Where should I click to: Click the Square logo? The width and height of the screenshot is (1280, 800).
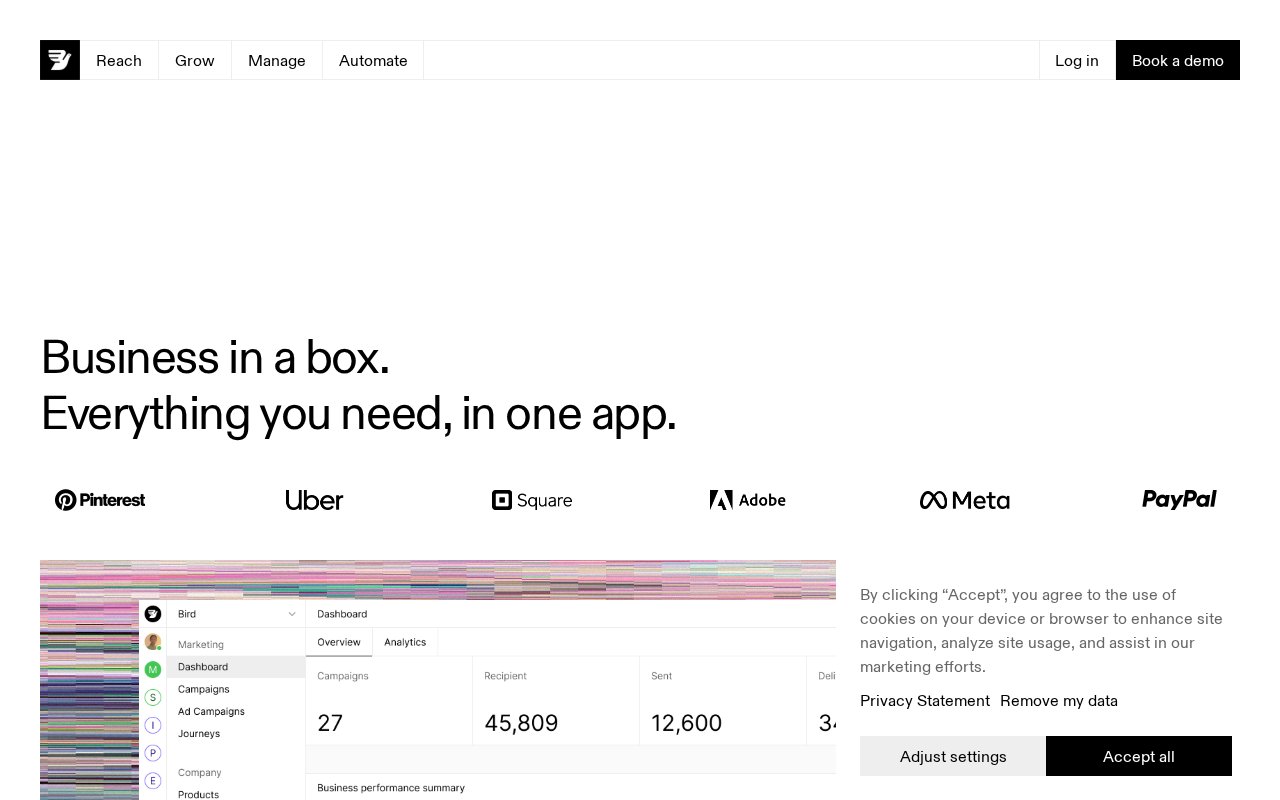[532, 500]
